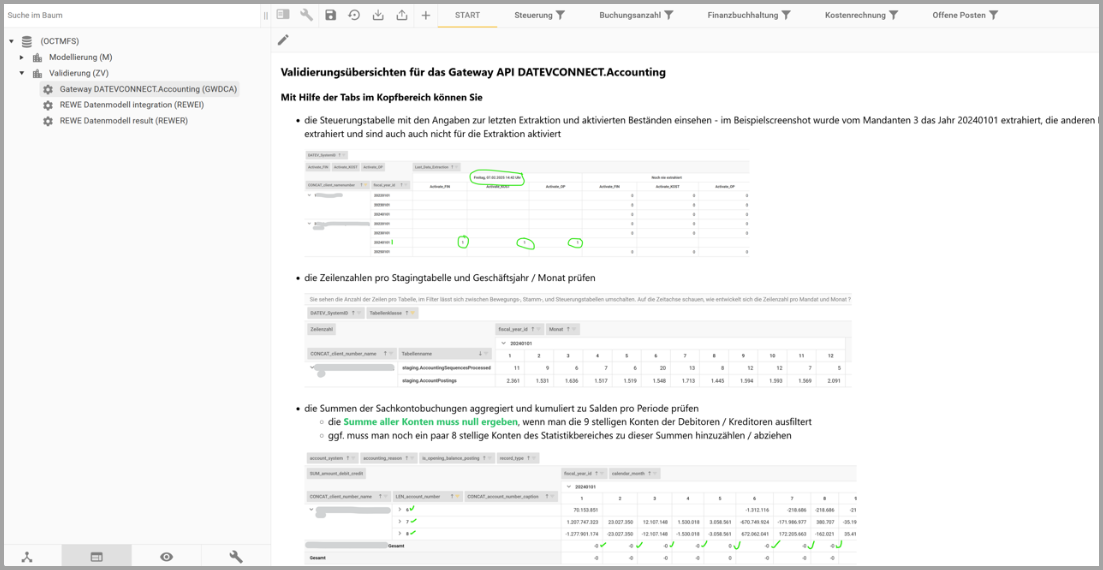
Task: Click the wrench icon in the top toolbar
Action: (306, 15)
